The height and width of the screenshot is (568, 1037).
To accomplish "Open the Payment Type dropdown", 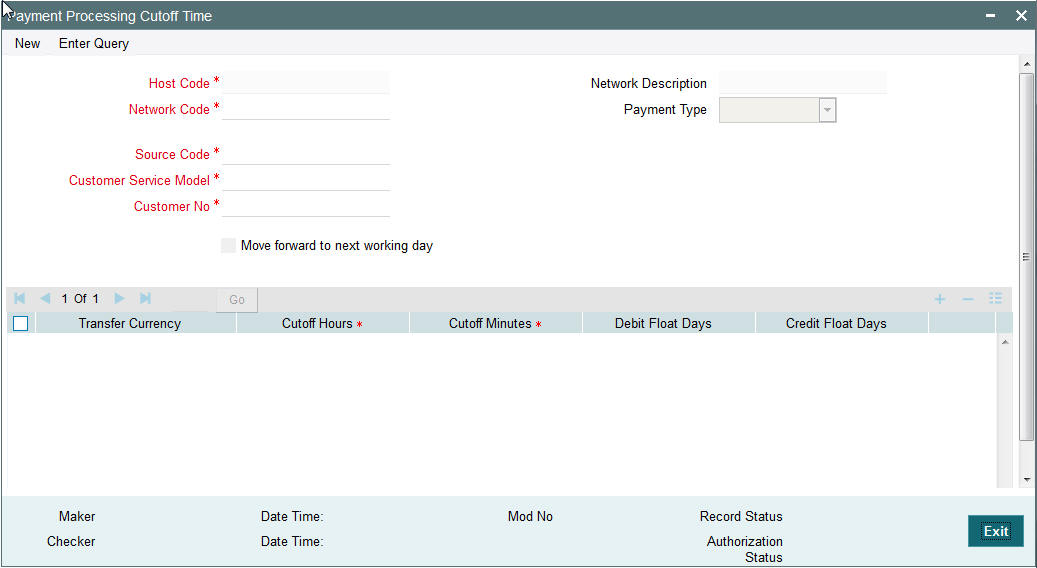I will point(827,110).
